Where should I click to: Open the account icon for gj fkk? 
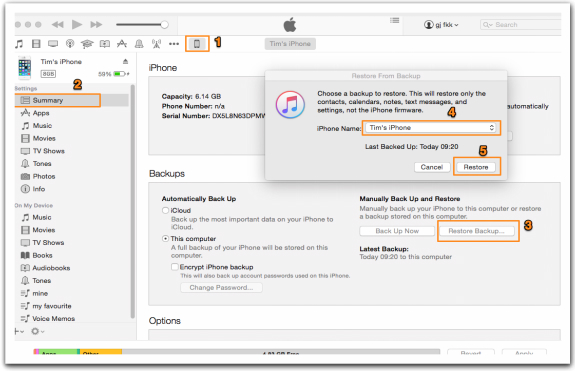point(428,25)
